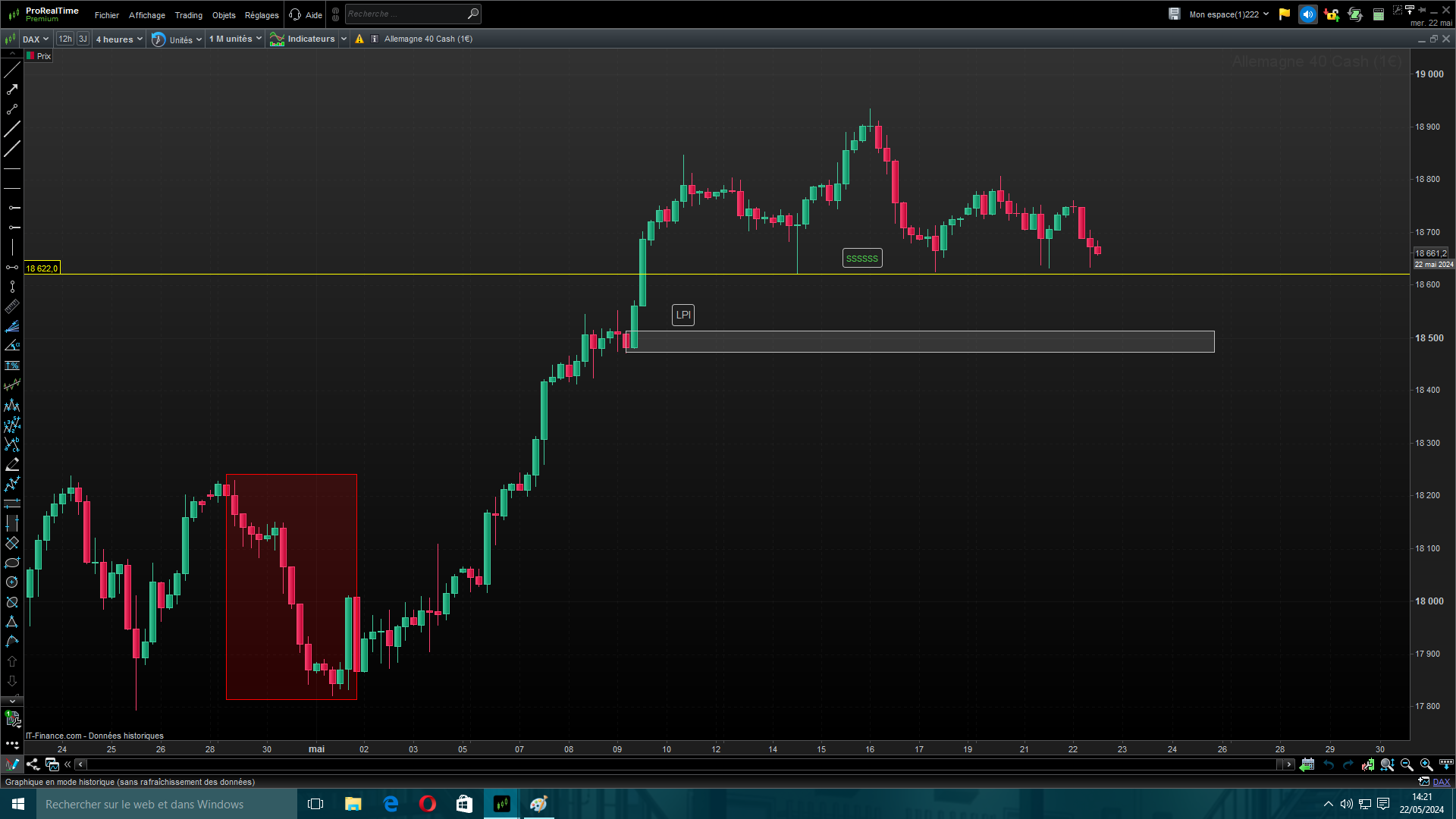The height and width of the screenshot is (819, 1456).
Task: Toggle the sound speaker button
Action: point(1307,14)
